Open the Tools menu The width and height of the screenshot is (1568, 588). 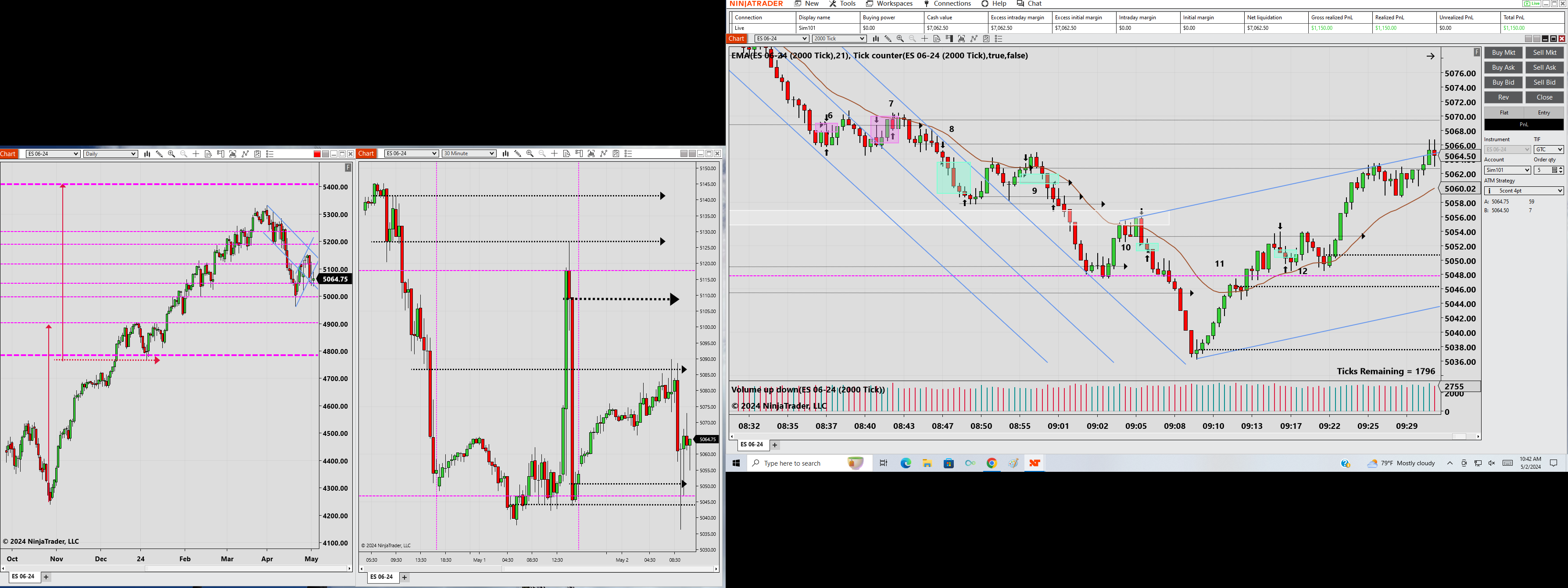click(x=842, y=4)
